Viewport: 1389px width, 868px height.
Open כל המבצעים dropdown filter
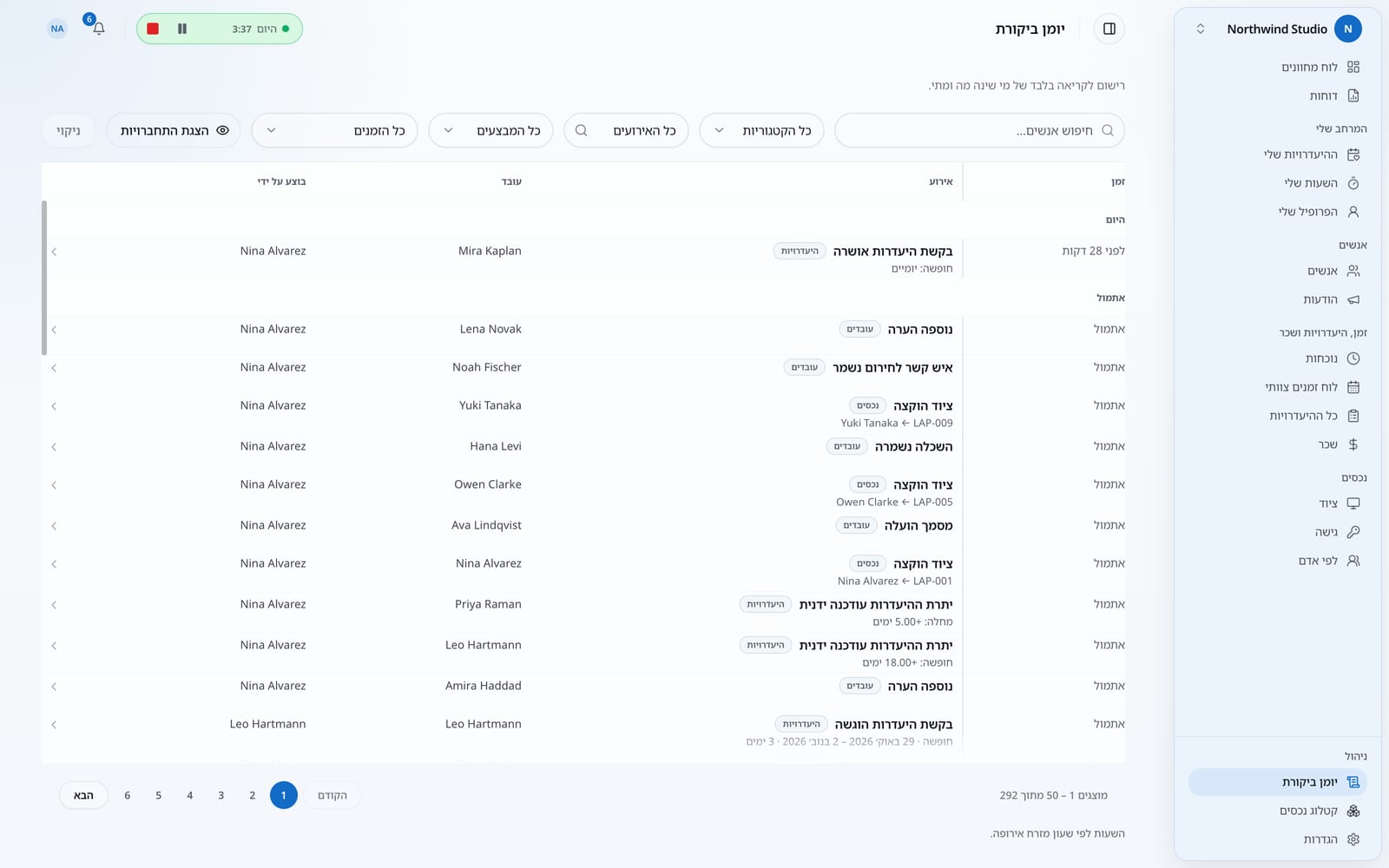click(x=490, y=130)
